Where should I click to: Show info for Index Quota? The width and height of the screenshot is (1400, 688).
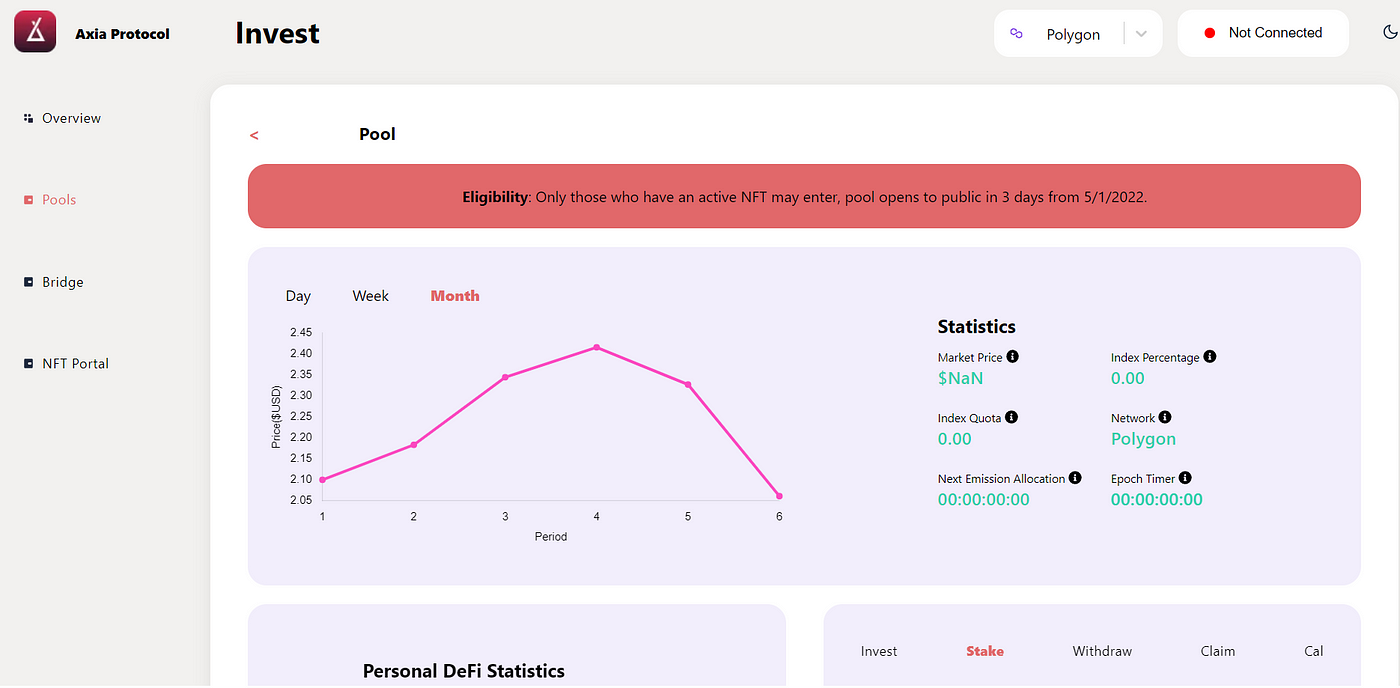pyautogui.click(x=1011, y=417)
